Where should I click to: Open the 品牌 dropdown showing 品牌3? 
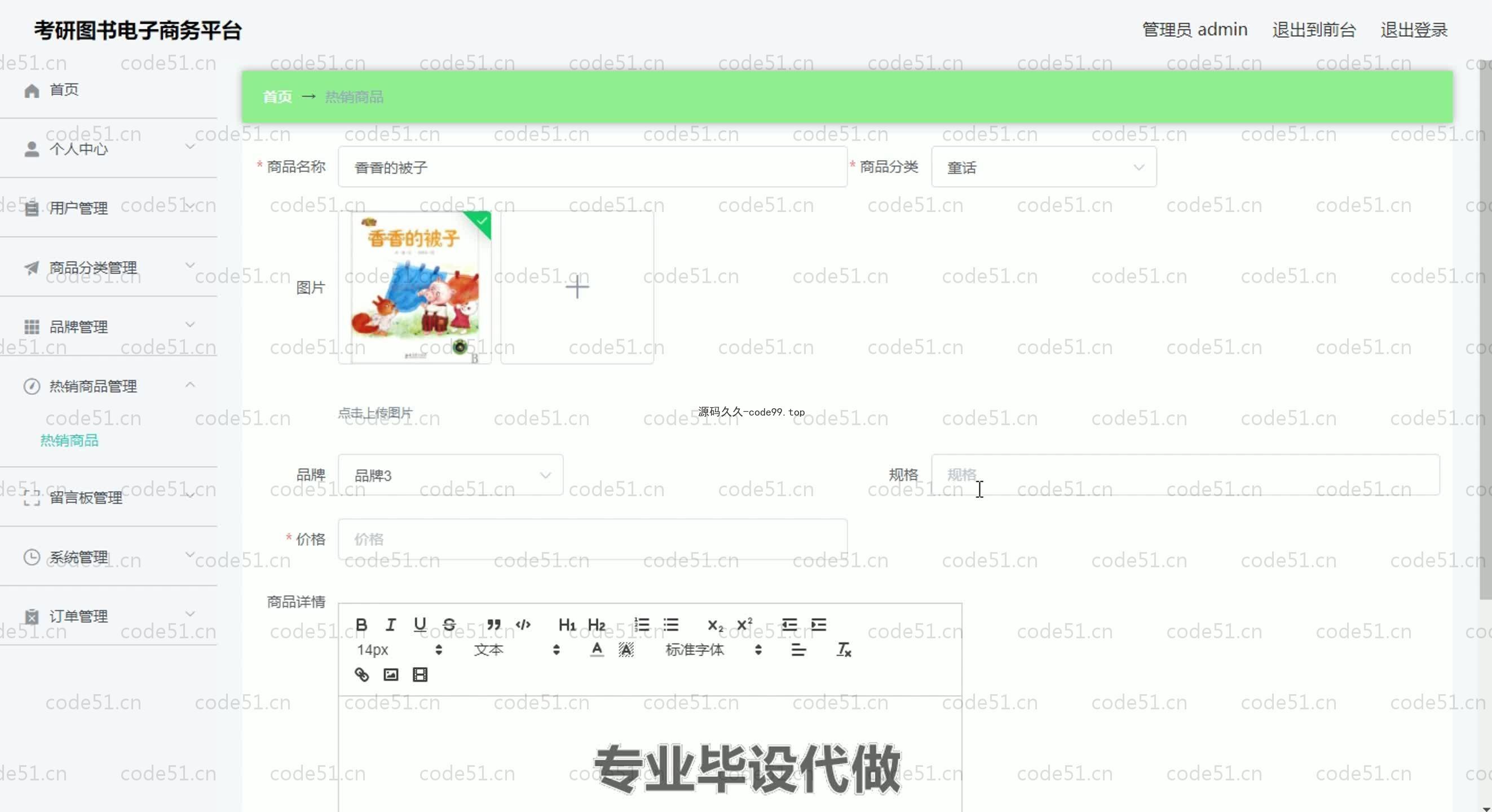(x=451, y=475)
